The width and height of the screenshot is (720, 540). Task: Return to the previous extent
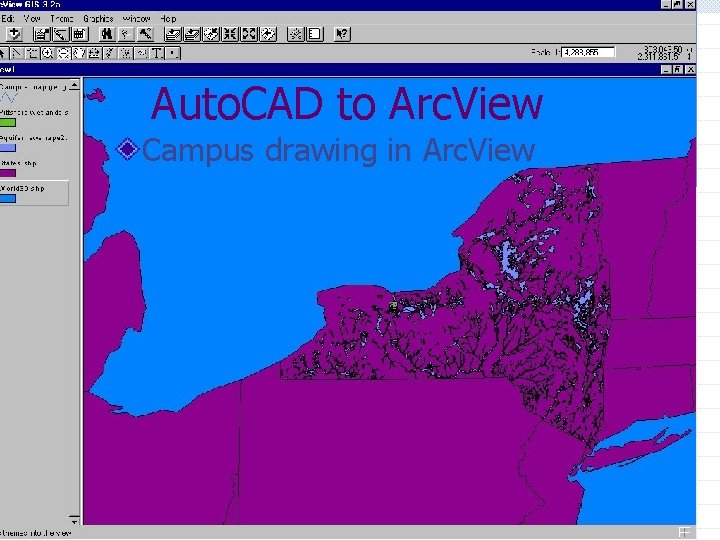pyautogui.click(x=268, y=34)
